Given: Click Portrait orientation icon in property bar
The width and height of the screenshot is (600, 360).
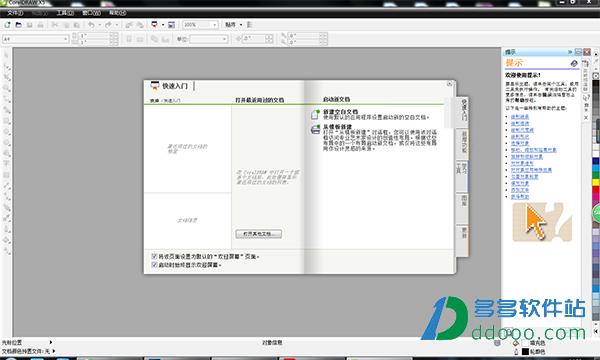Looking at the screenshot, I should click(x=129, y=39).
